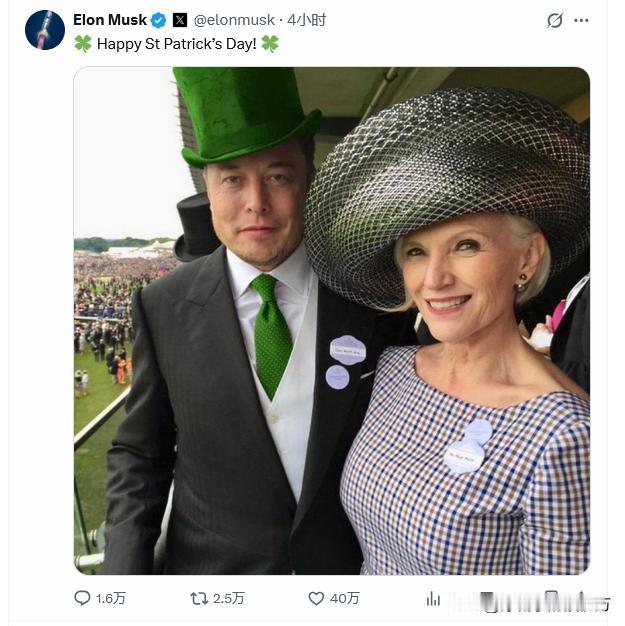Click the left shamrock emoji
The width and height of the screenshot is (625, 626).
(x=82, y=44)
